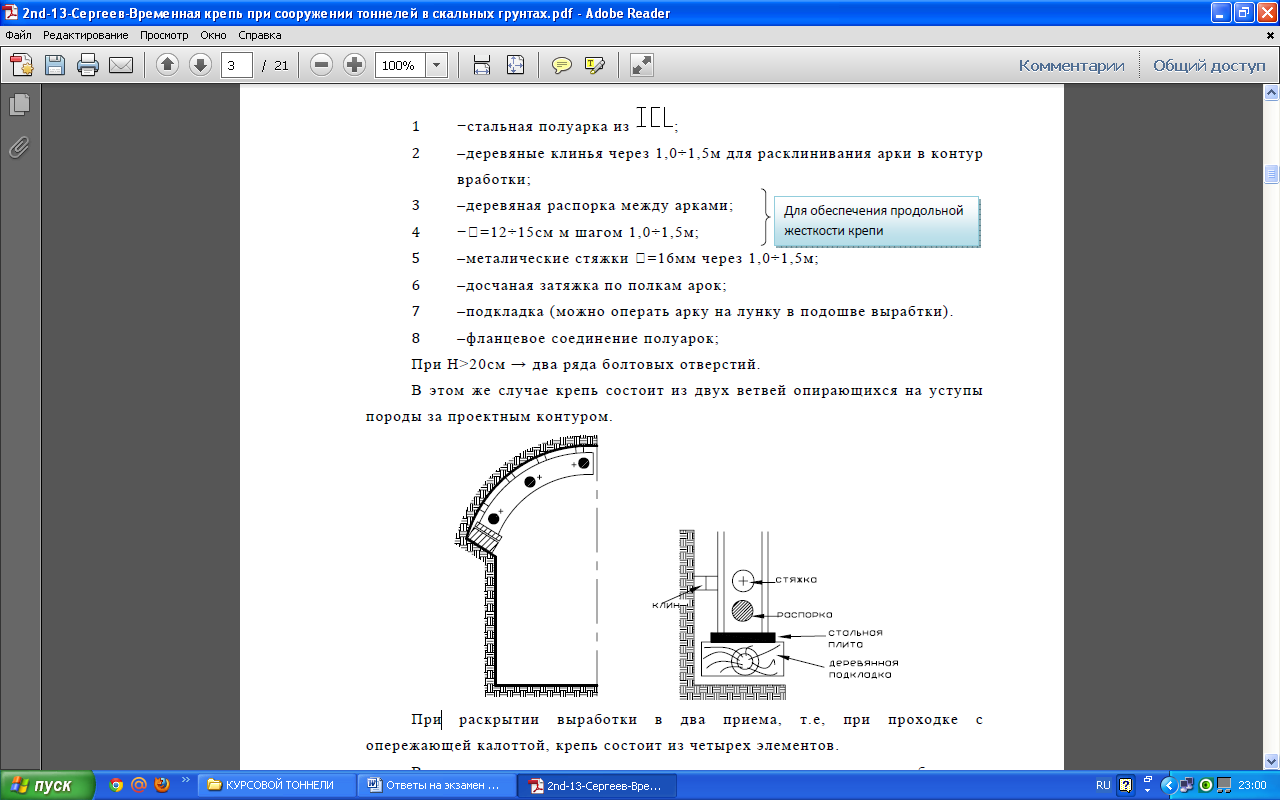Click the total pages text '/ 21'
The height and width of the screenshot is (800, 1280).
[275, 65]
